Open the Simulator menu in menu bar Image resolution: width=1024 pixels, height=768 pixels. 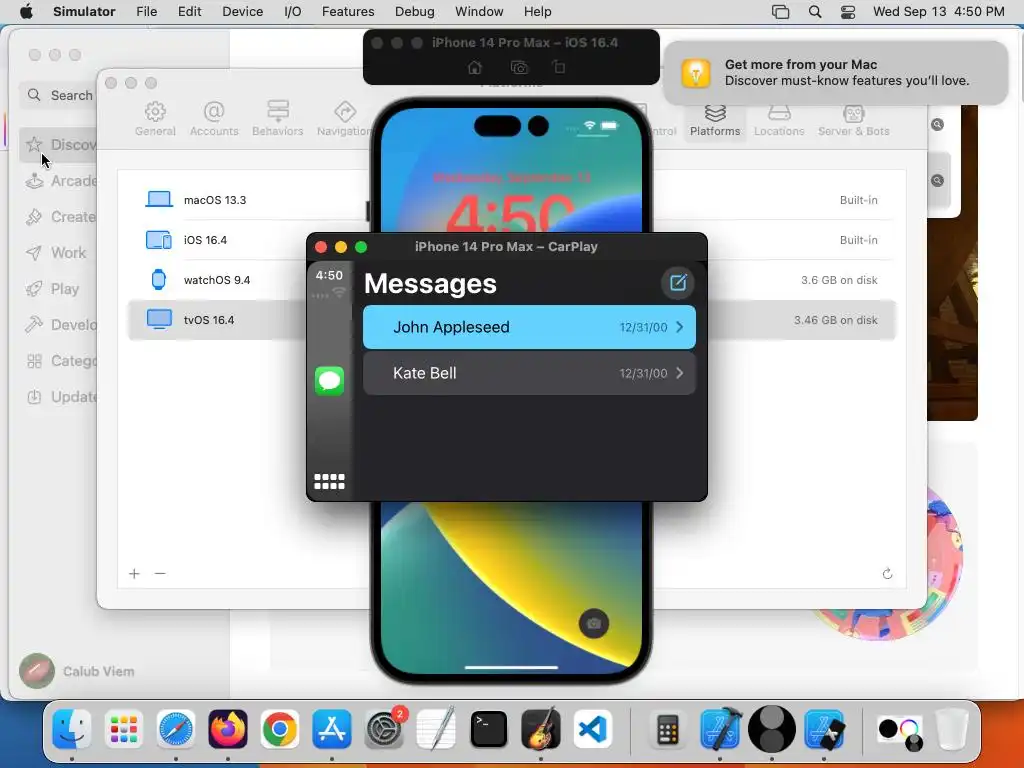pos(84,12)
